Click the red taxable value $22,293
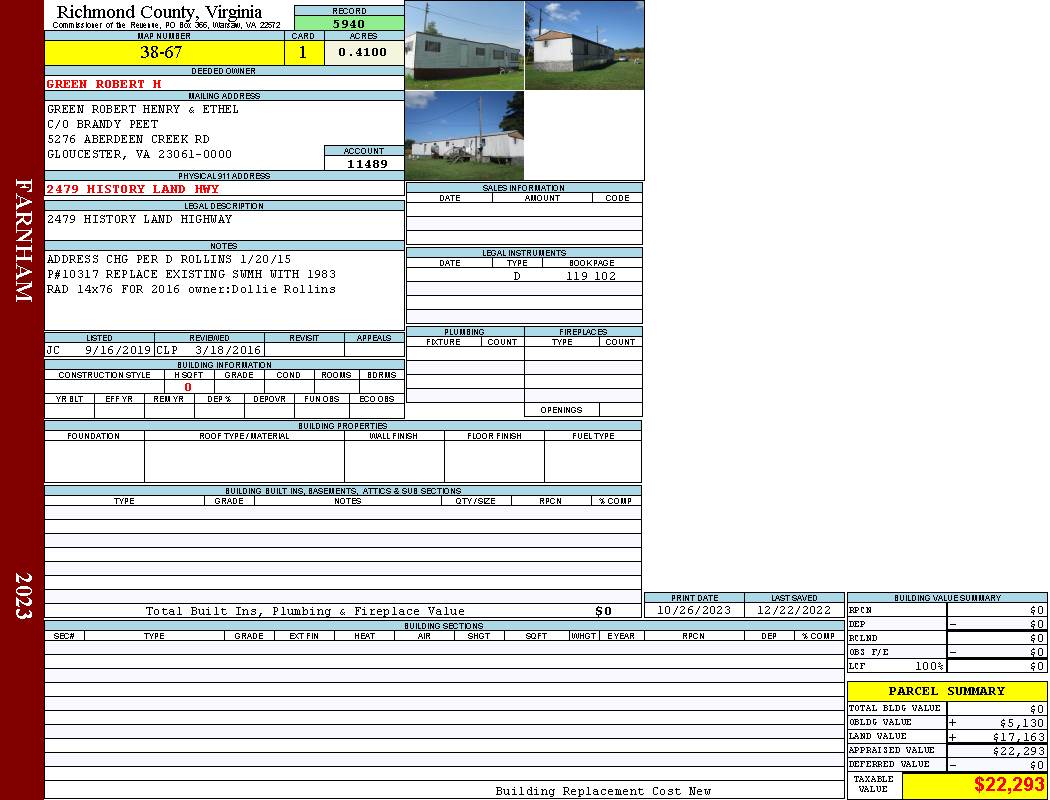 [x=1008, y=785]
